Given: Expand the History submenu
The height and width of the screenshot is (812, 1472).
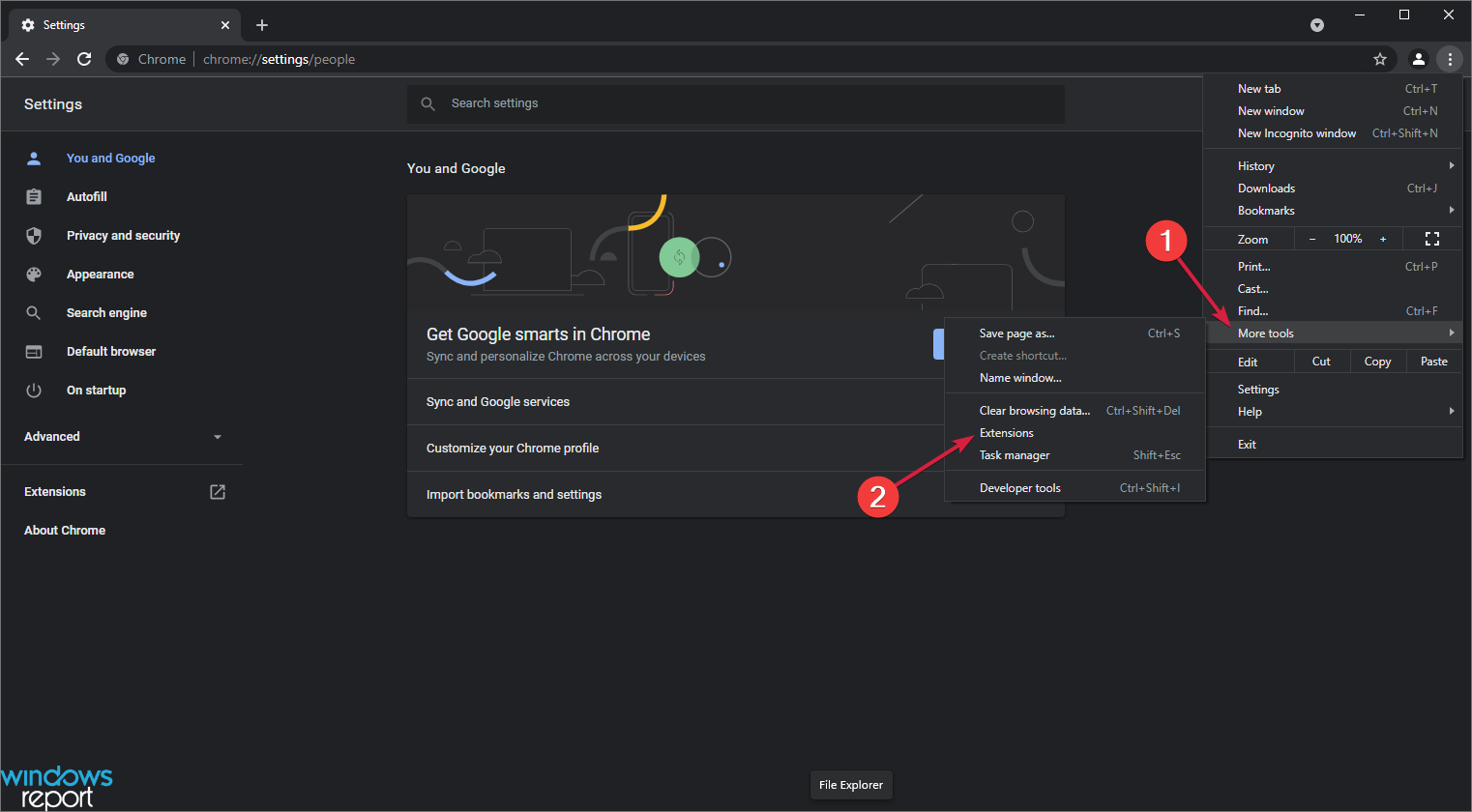Looking at the screenshot, I should point(1335,166).
